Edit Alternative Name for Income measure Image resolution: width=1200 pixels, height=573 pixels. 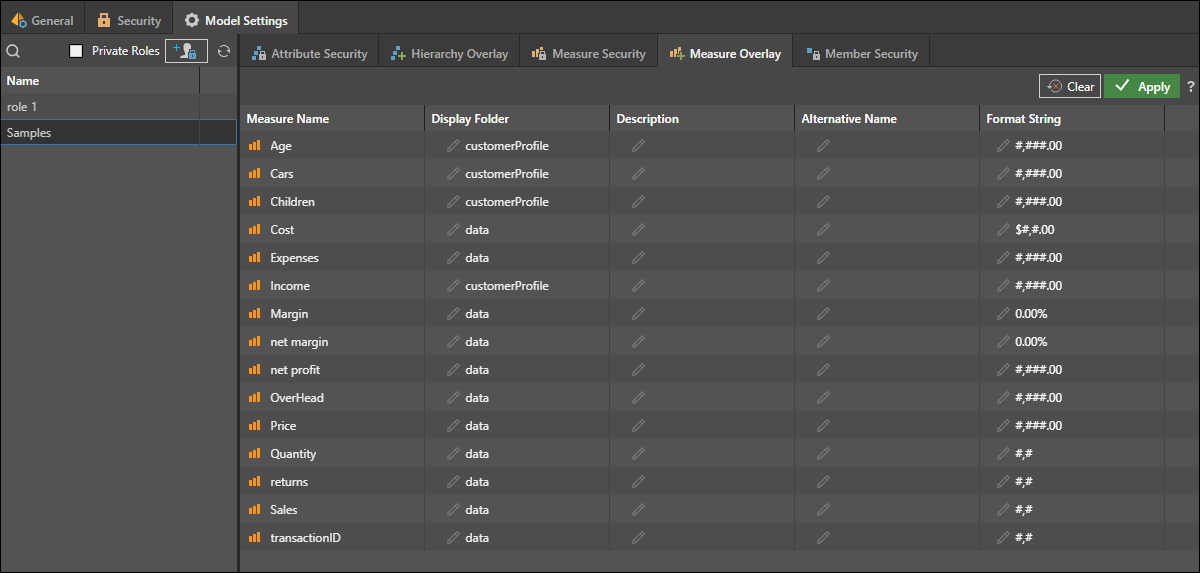823,286
